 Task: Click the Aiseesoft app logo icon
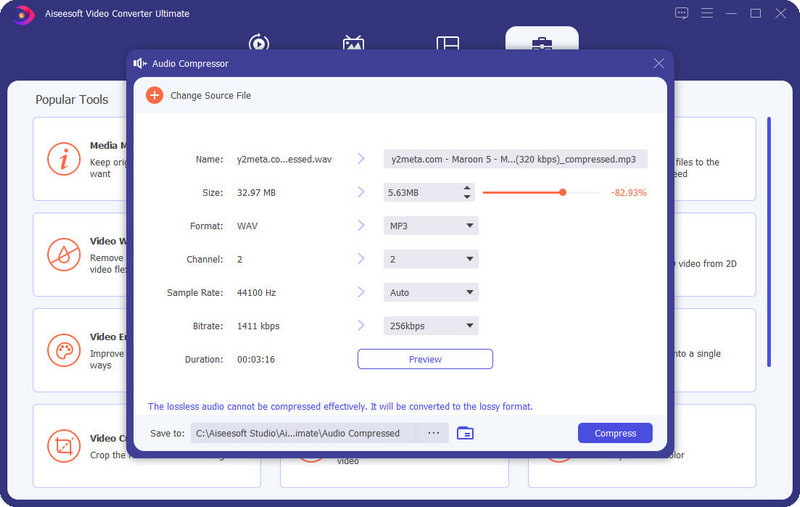23,14
